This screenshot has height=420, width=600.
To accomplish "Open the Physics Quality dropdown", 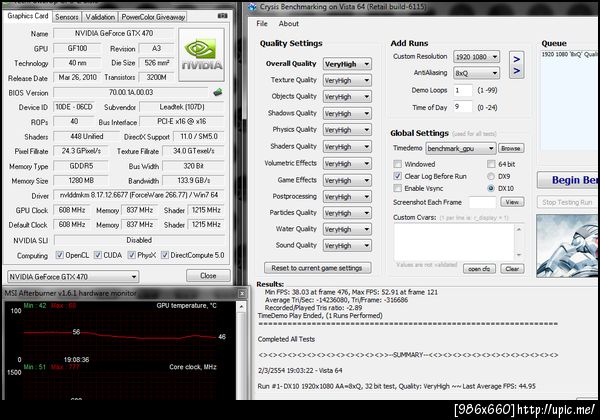I will click(x=347, y=130).
